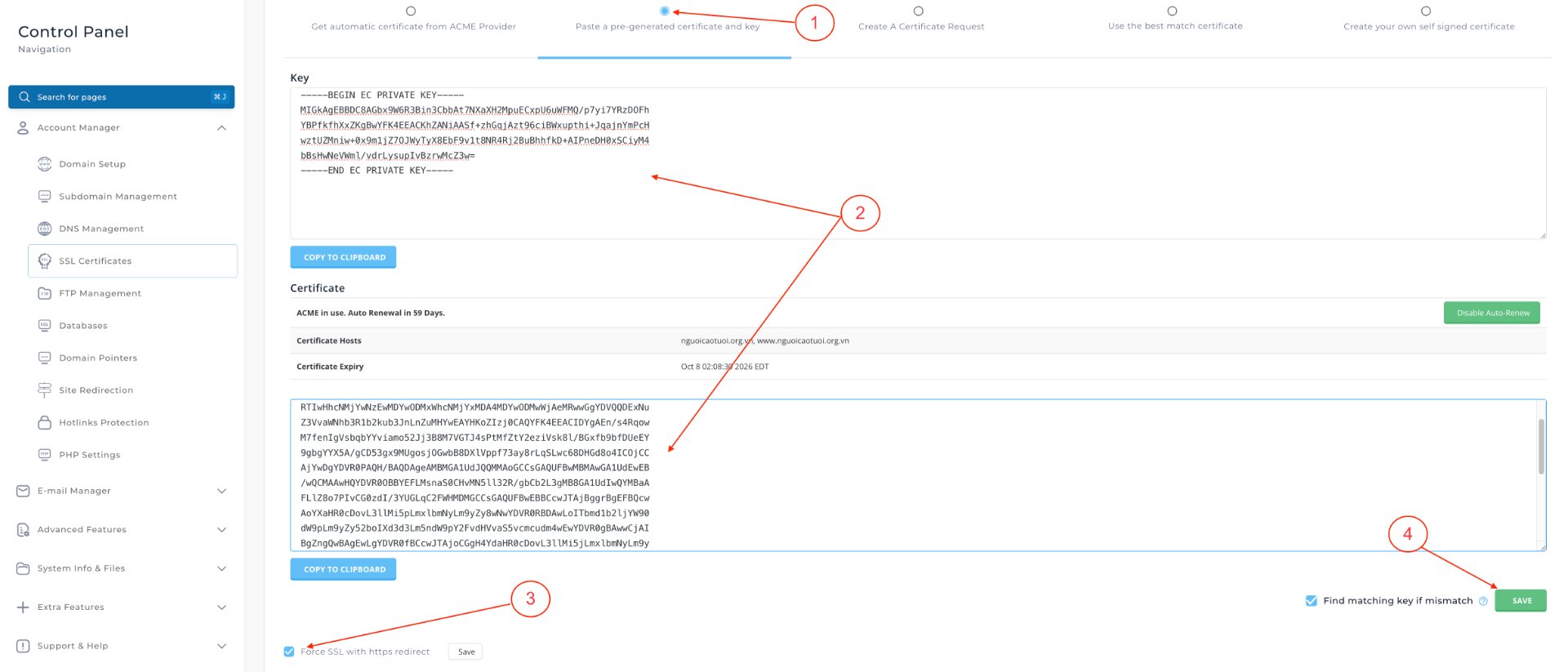Open Domain Pointers page
This screenshot has height=672, width=1568.
tap(98, 358)
